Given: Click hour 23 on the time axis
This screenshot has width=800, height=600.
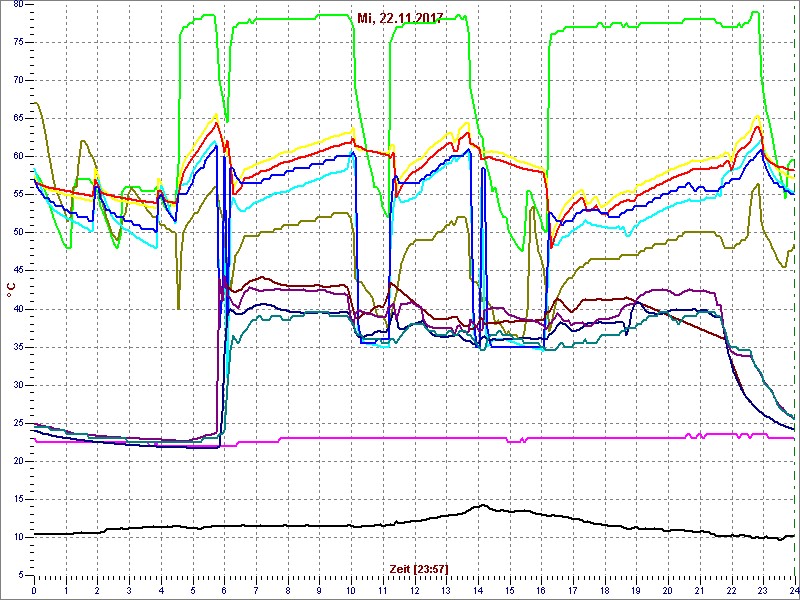Looking at the screenshot, I should pyautogui.click(x=763, y=591).
